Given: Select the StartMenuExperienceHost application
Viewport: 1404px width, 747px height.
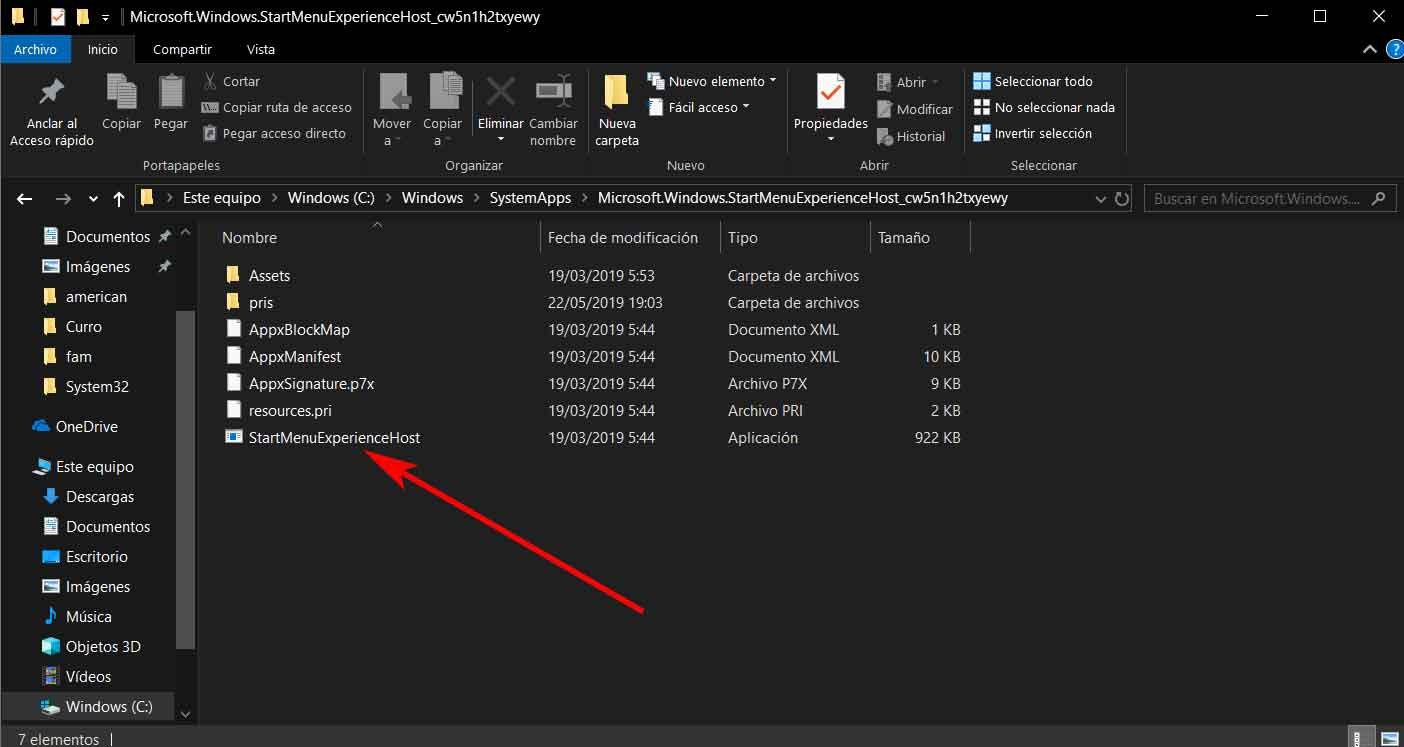Looking at the screenshot, I should click(x=334, y=437).
